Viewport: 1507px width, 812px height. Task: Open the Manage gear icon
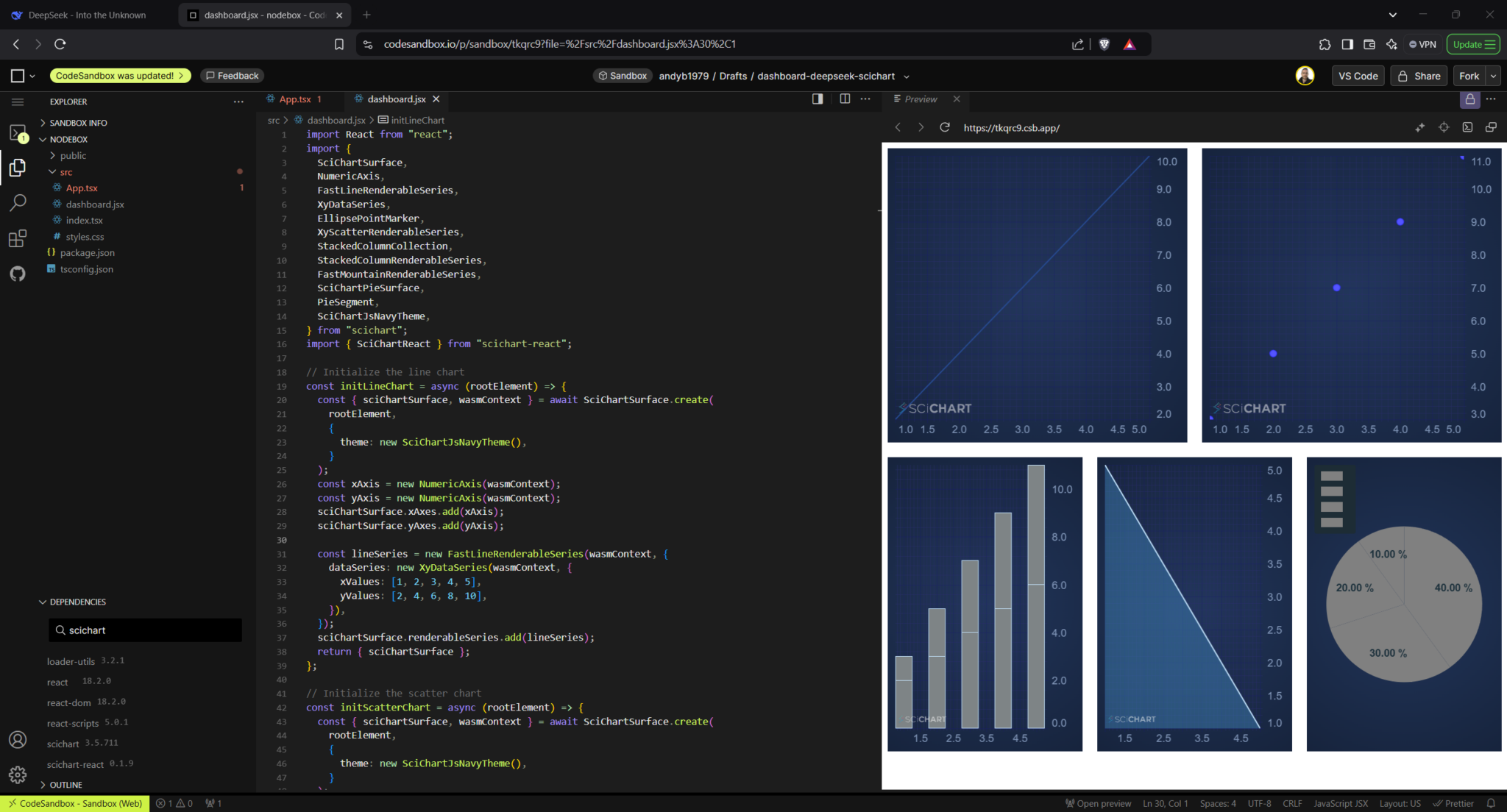18,774
